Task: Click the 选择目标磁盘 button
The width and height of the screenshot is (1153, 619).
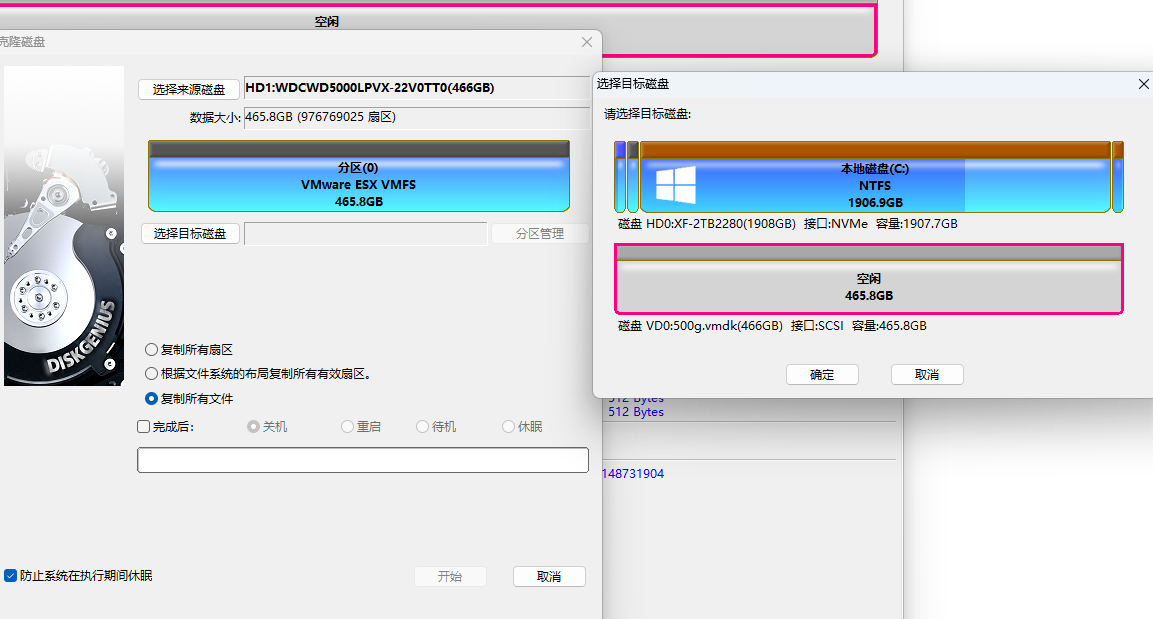Action: point(189,234)
